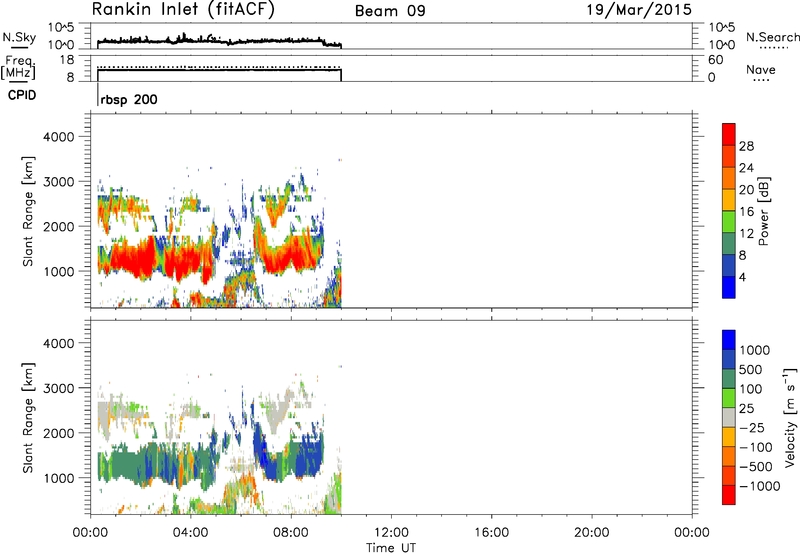The image size is (800, 554).
Task: Select the "24" Power colorbar tick label
Action: pos(746,168)
